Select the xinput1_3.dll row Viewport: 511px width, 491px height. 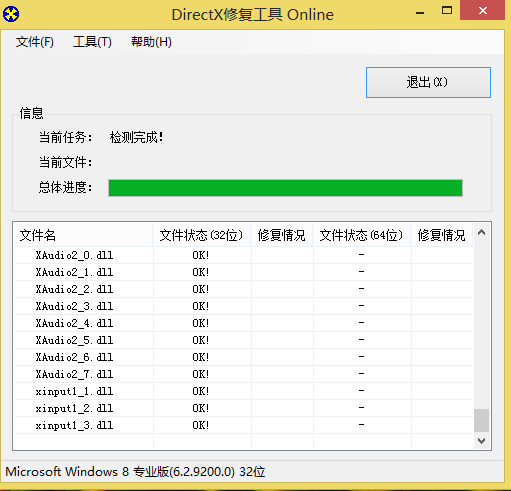point(243,425)
